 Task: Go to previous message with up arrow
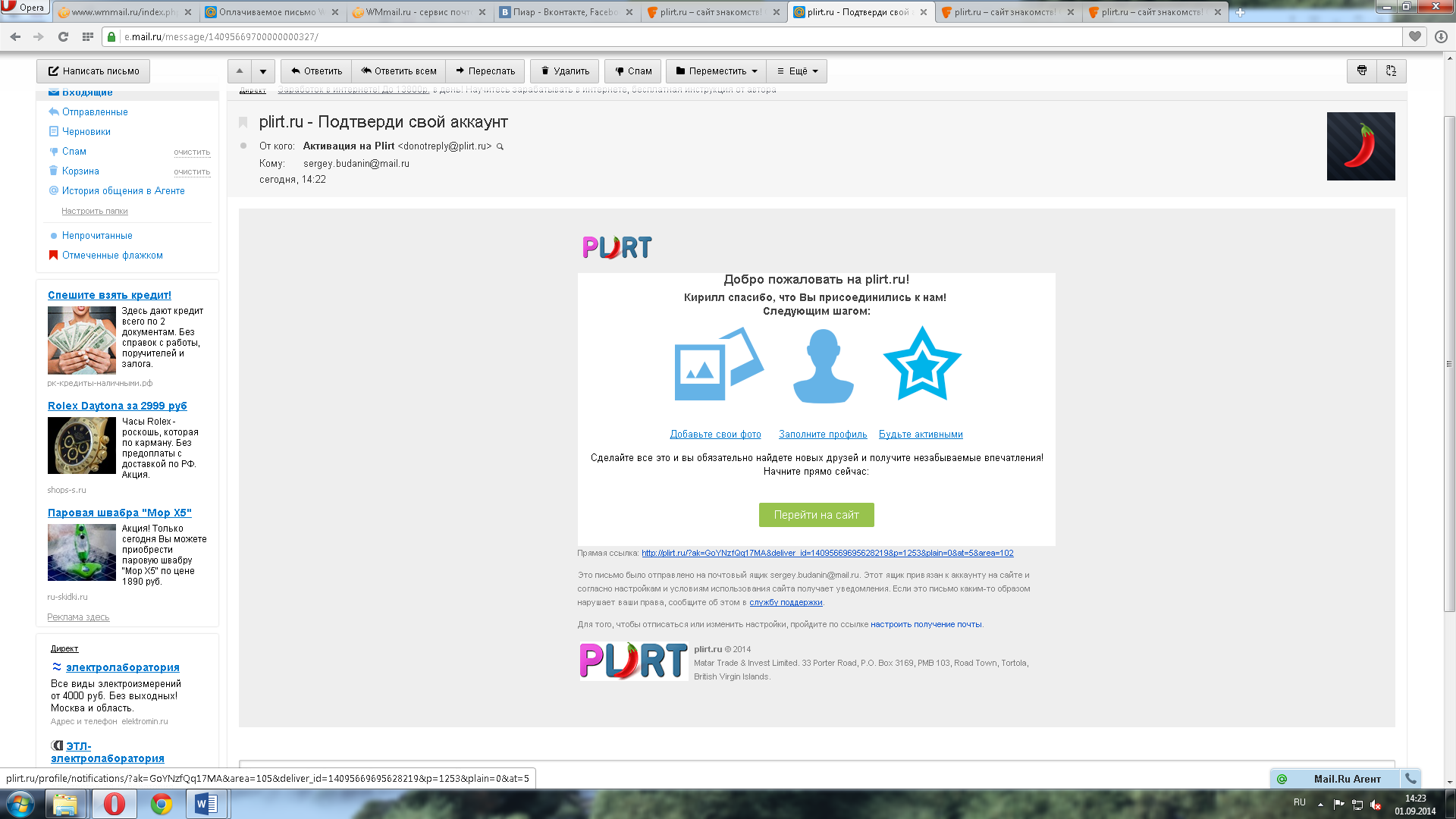pyautogui.click(x=240, y=71)
